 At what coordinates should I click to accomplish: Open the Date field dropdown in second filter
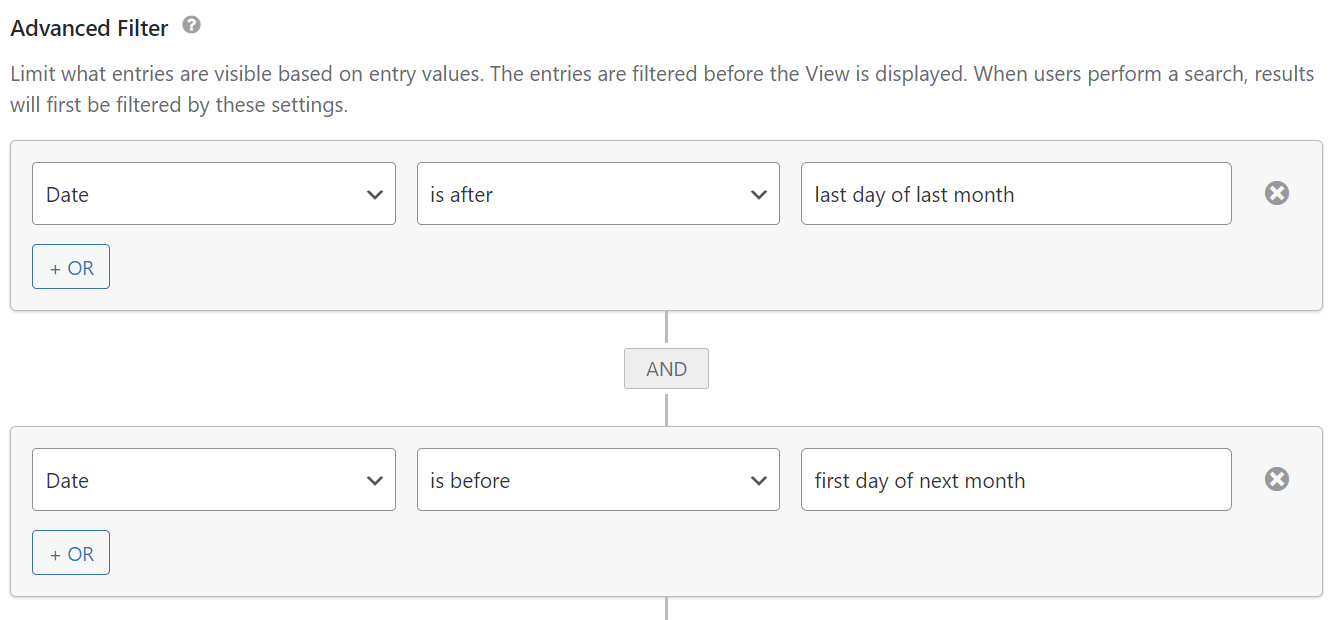(x=214, y=480)
